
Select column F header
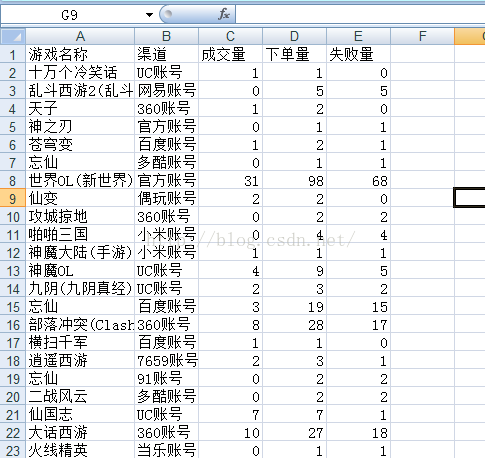[422, 36]
